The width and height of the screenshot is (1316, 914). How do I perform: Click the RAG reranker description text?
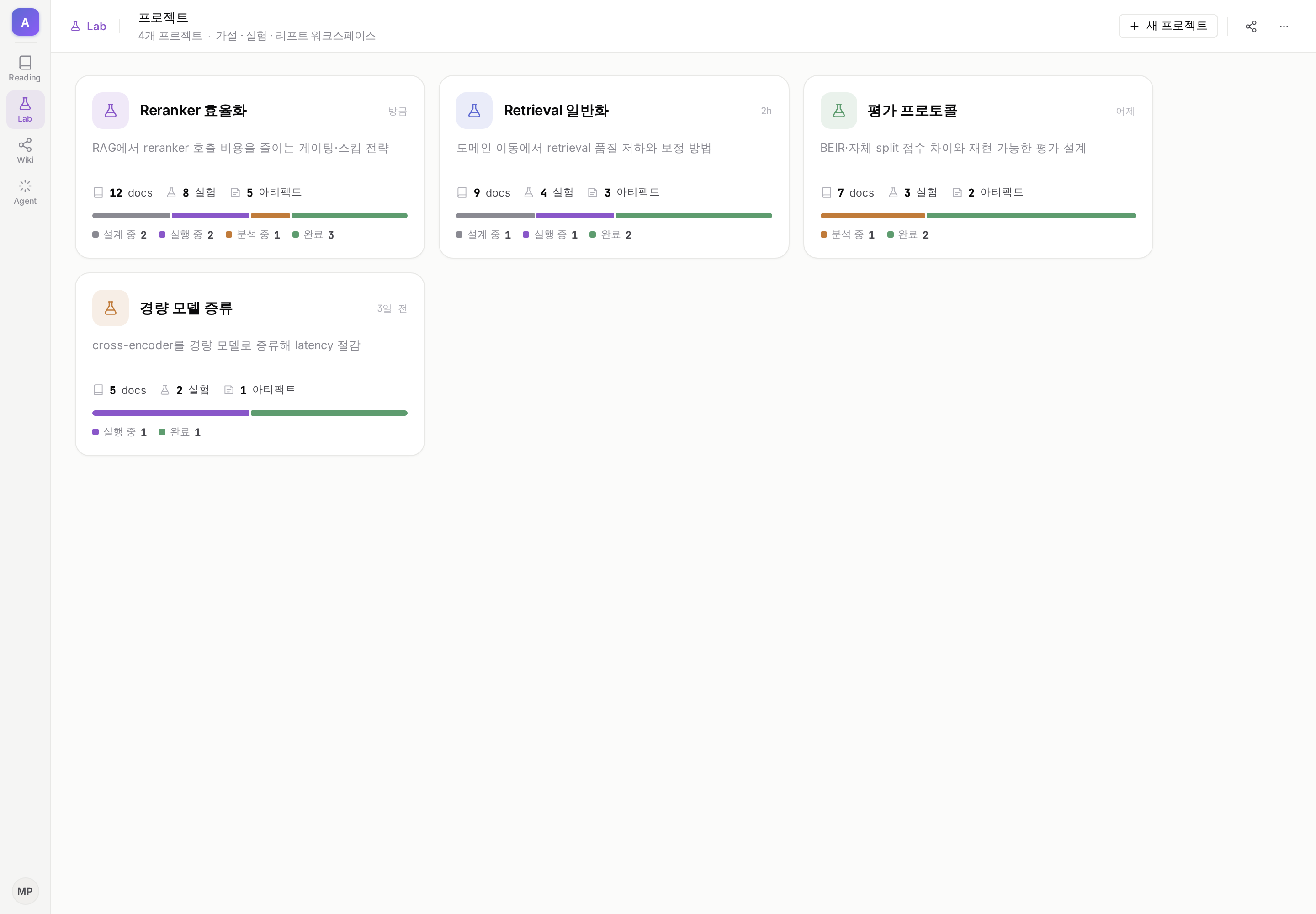pyautogui.click(x=240, y=148)
